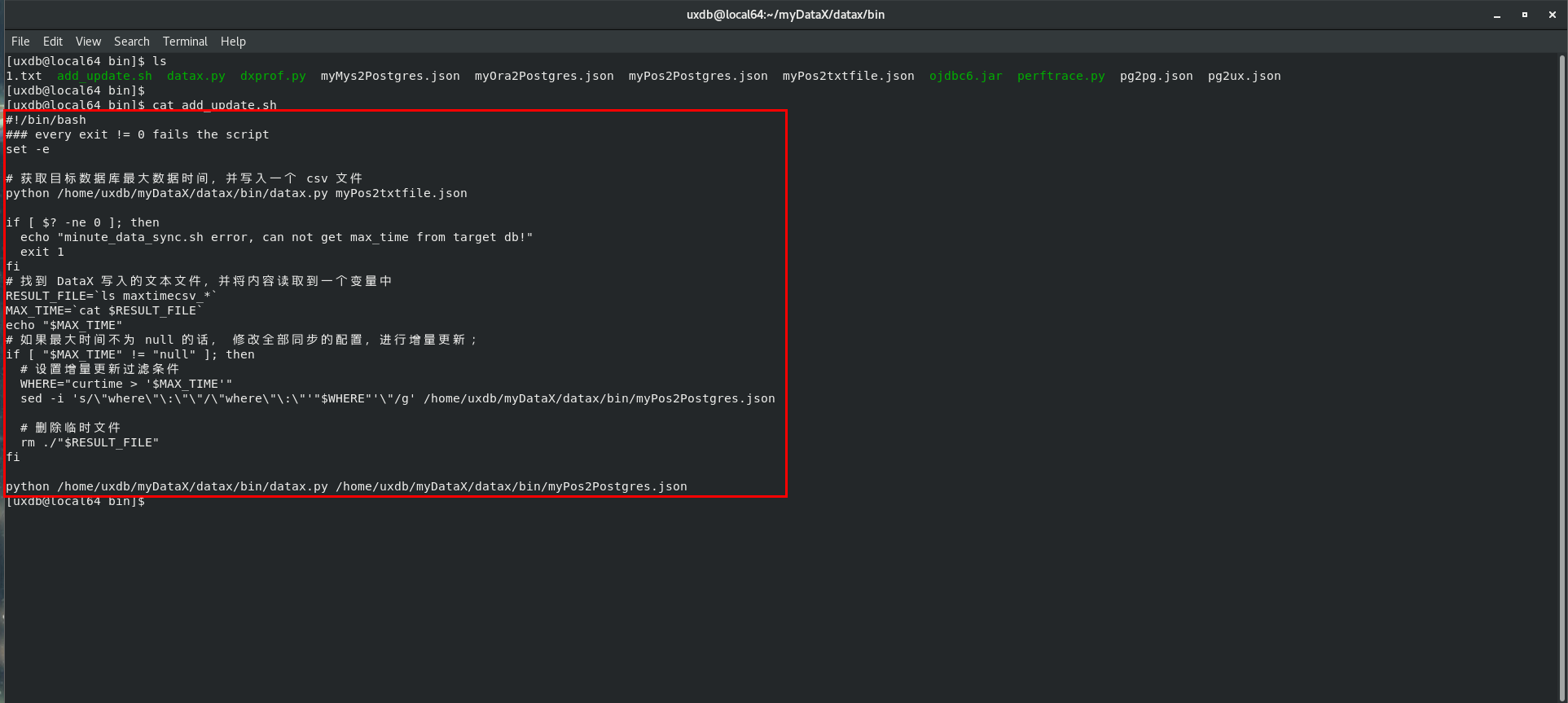
Task: Click the 'exit 1' line
Action: 42,252
